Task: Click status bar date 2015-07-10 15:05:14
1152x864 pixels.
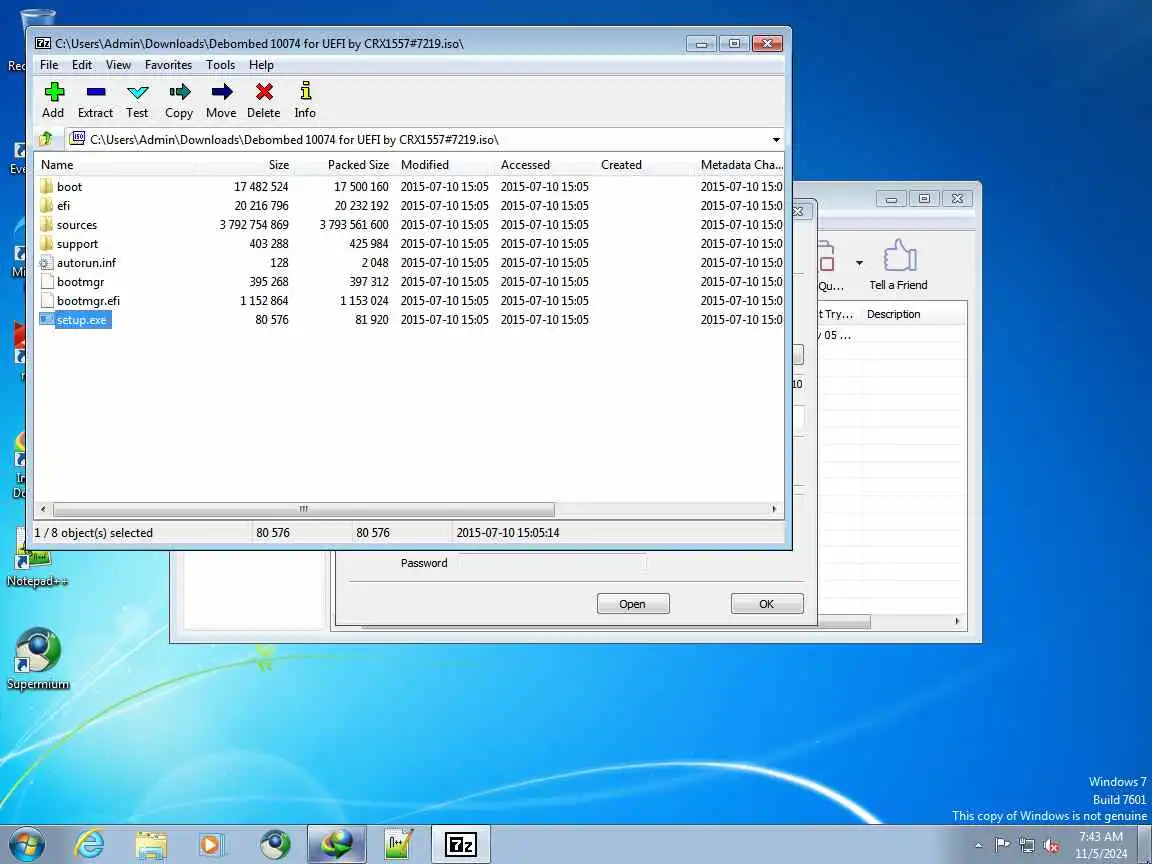Action: 508,533
